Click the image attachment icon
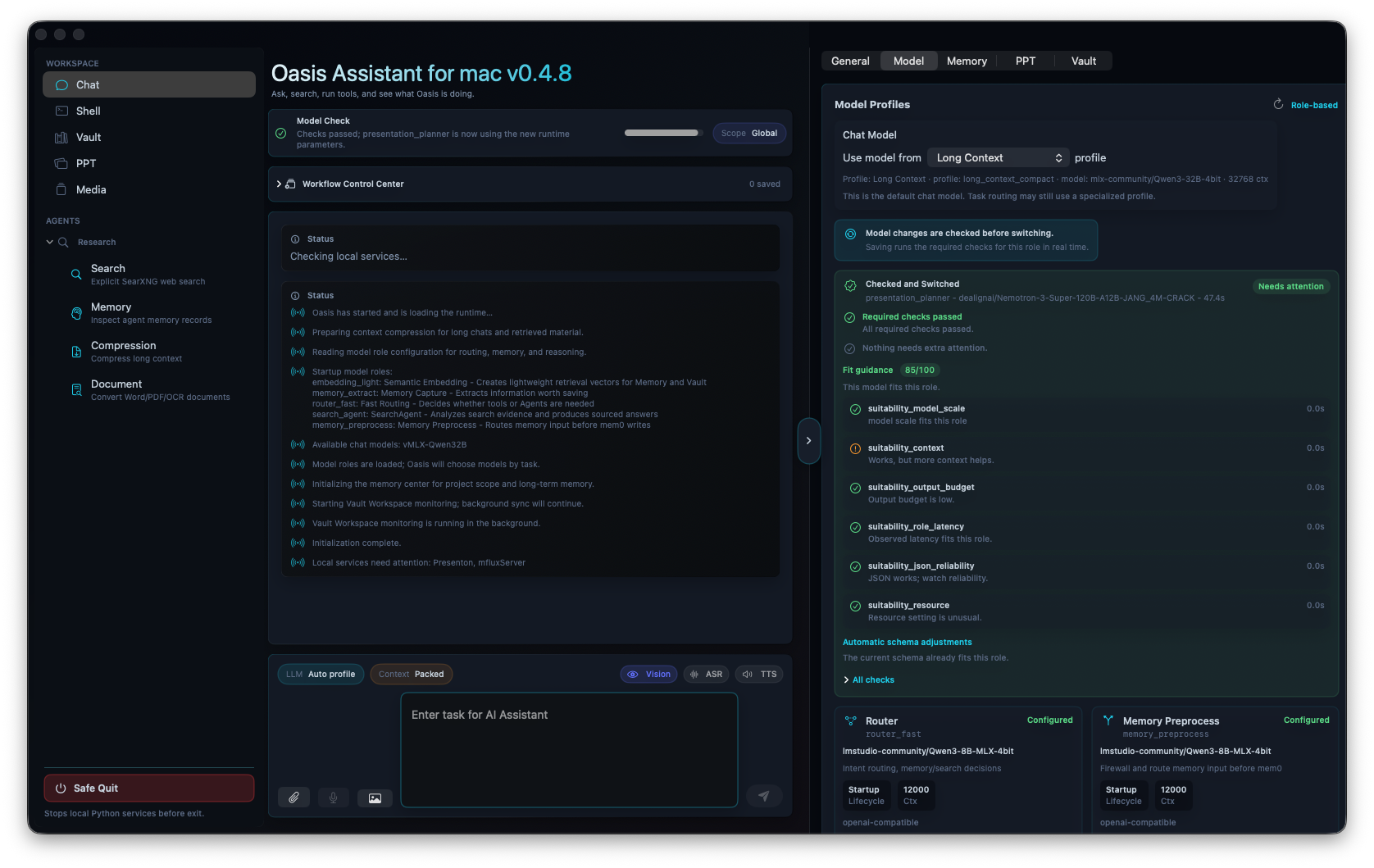This screenshot has width=1374, height=868. point(375,798)
